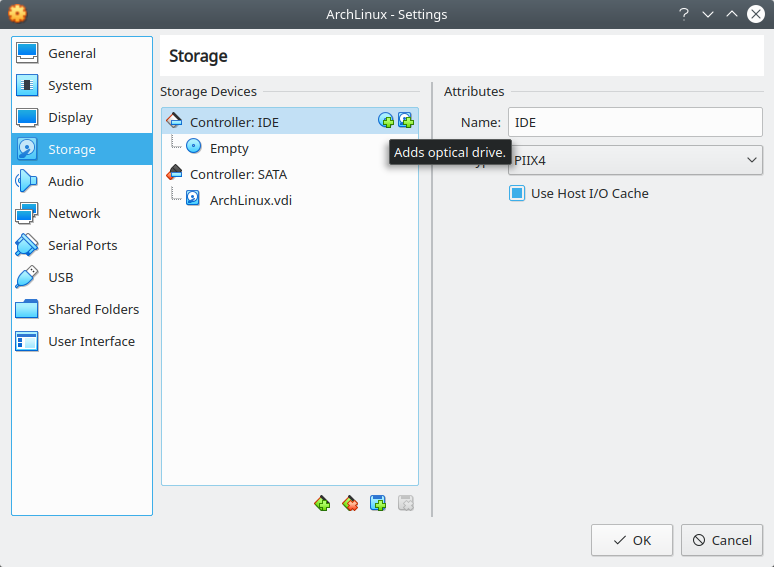Click the Audio speaker sidebar icon

(x=27, y=181)
